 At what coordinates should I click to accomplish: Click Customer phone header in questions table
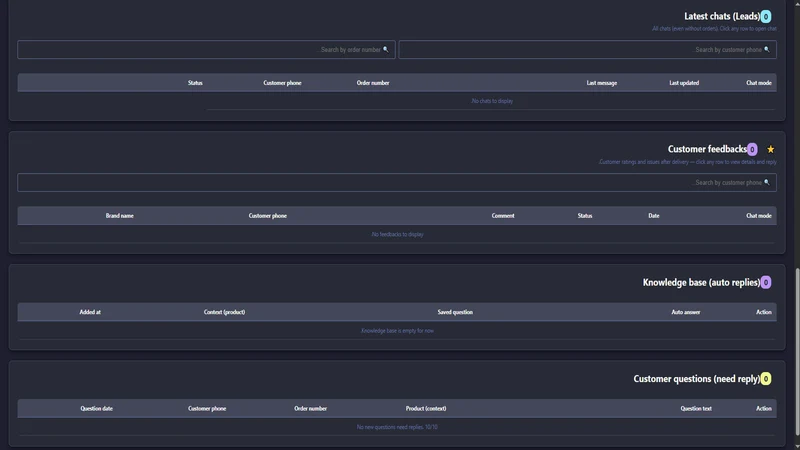point(207,409)
